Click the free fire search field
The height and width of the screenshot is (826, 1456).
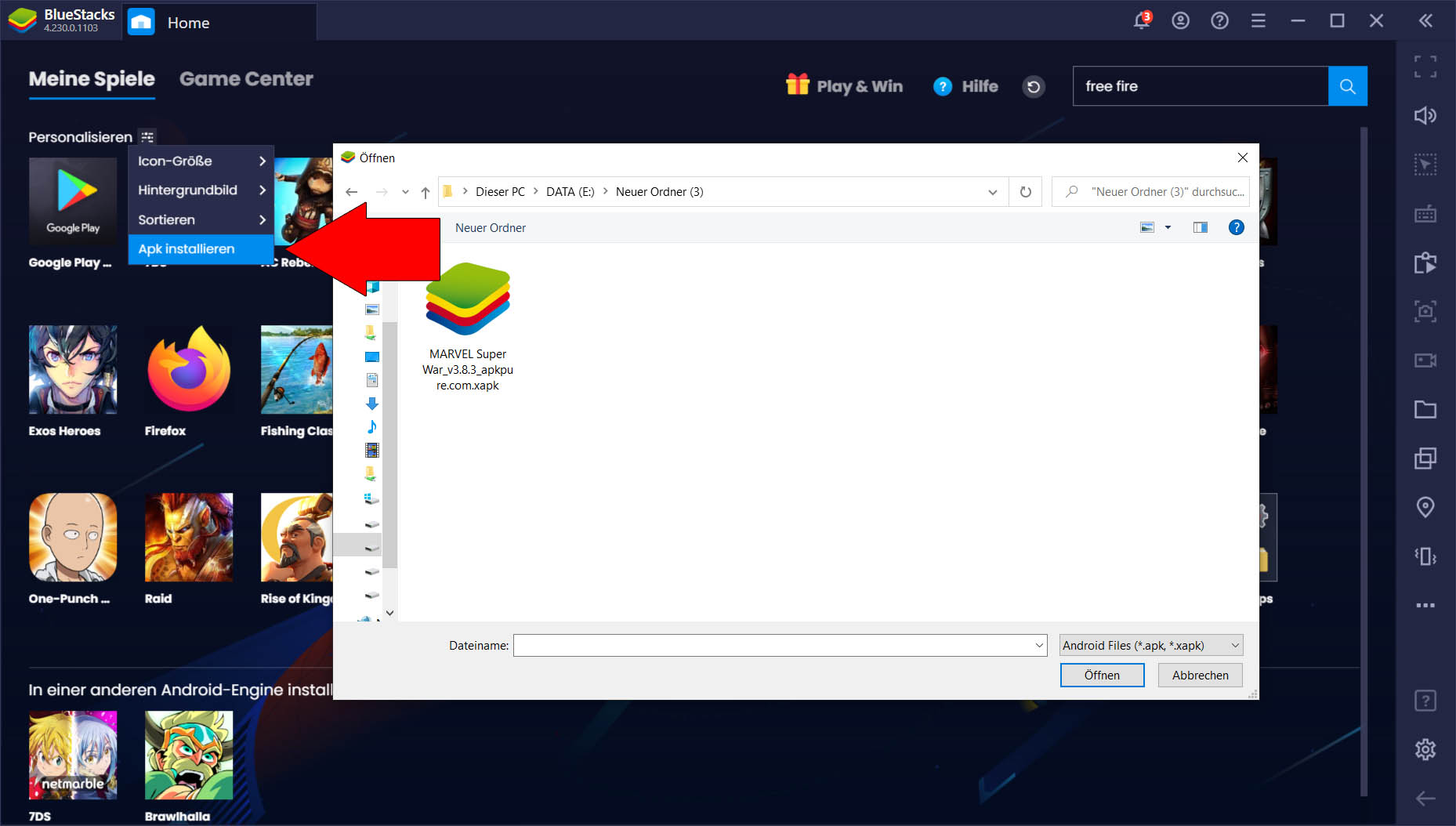tap(1200, 86)
